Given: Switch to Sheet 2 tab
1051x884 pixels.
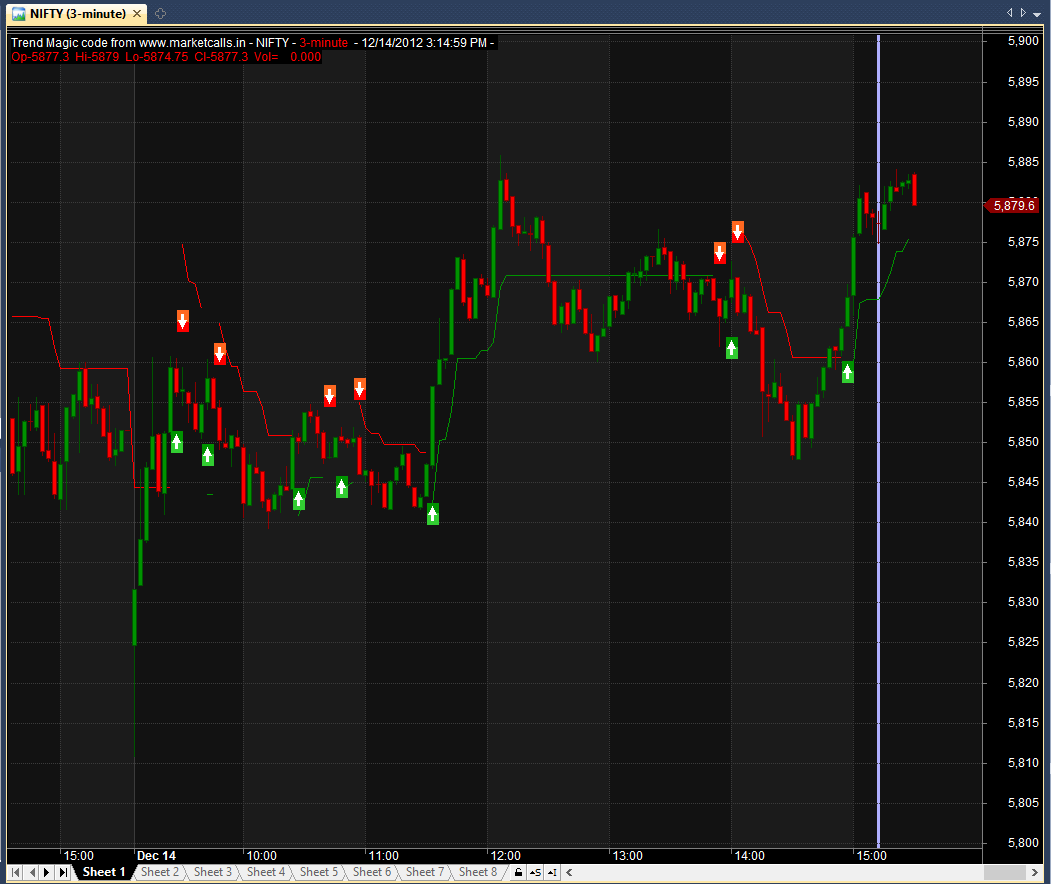Looking at the screenshot, I should [x=160, y=872].
